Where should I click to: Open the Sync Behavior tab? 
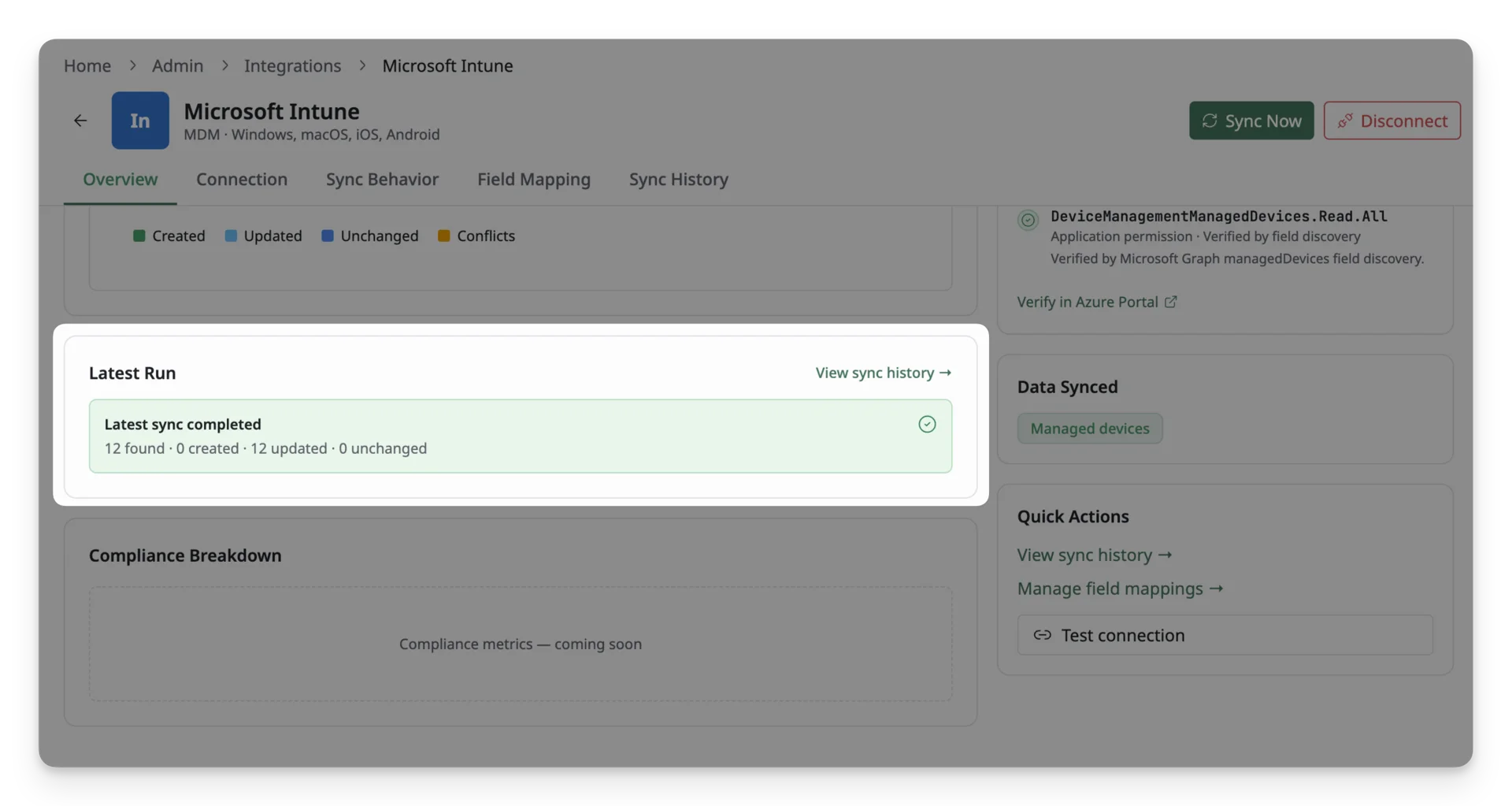click(382, 180)
